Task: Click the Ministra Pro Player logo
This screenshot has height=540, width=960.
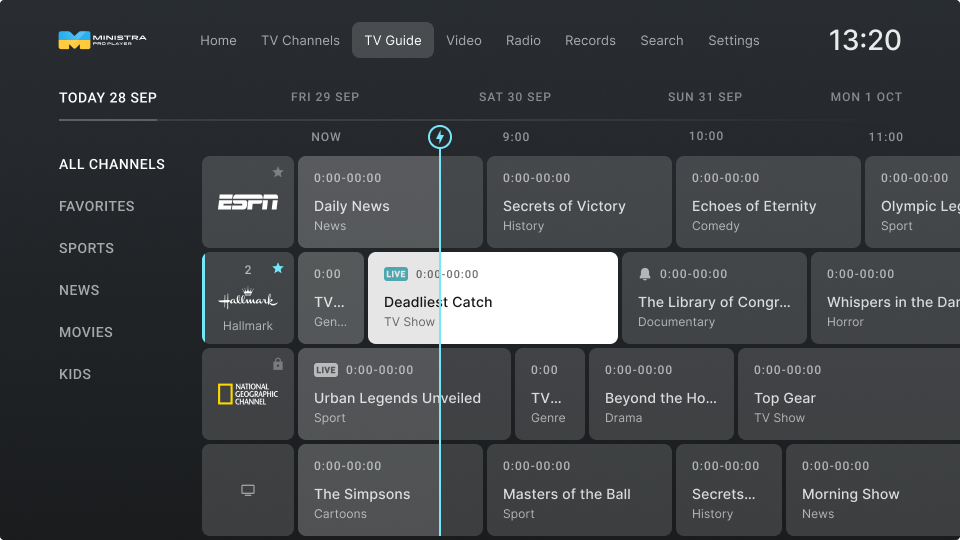Action: (102, 40)
